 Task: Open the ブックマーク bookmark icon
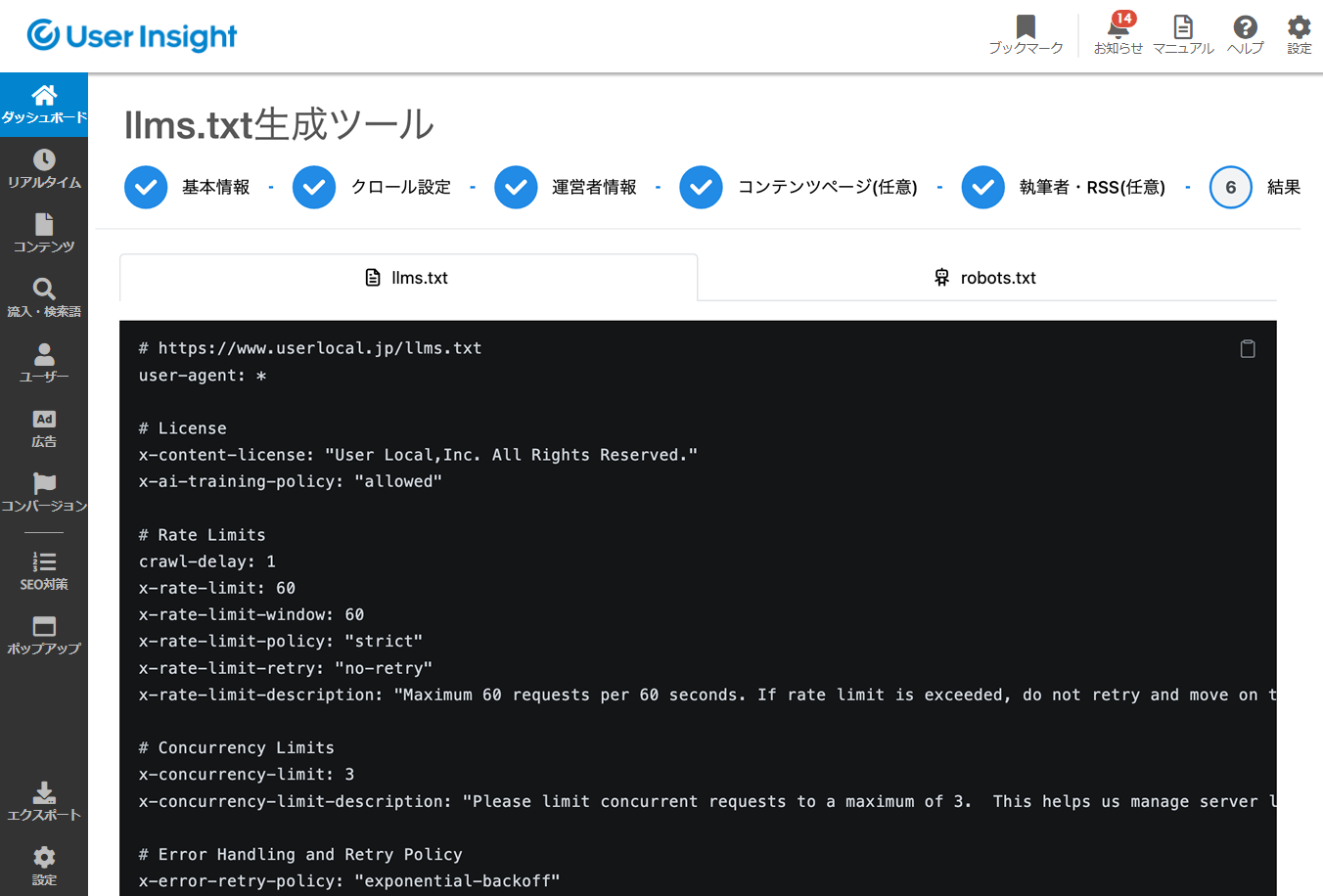coord(1026,26)
